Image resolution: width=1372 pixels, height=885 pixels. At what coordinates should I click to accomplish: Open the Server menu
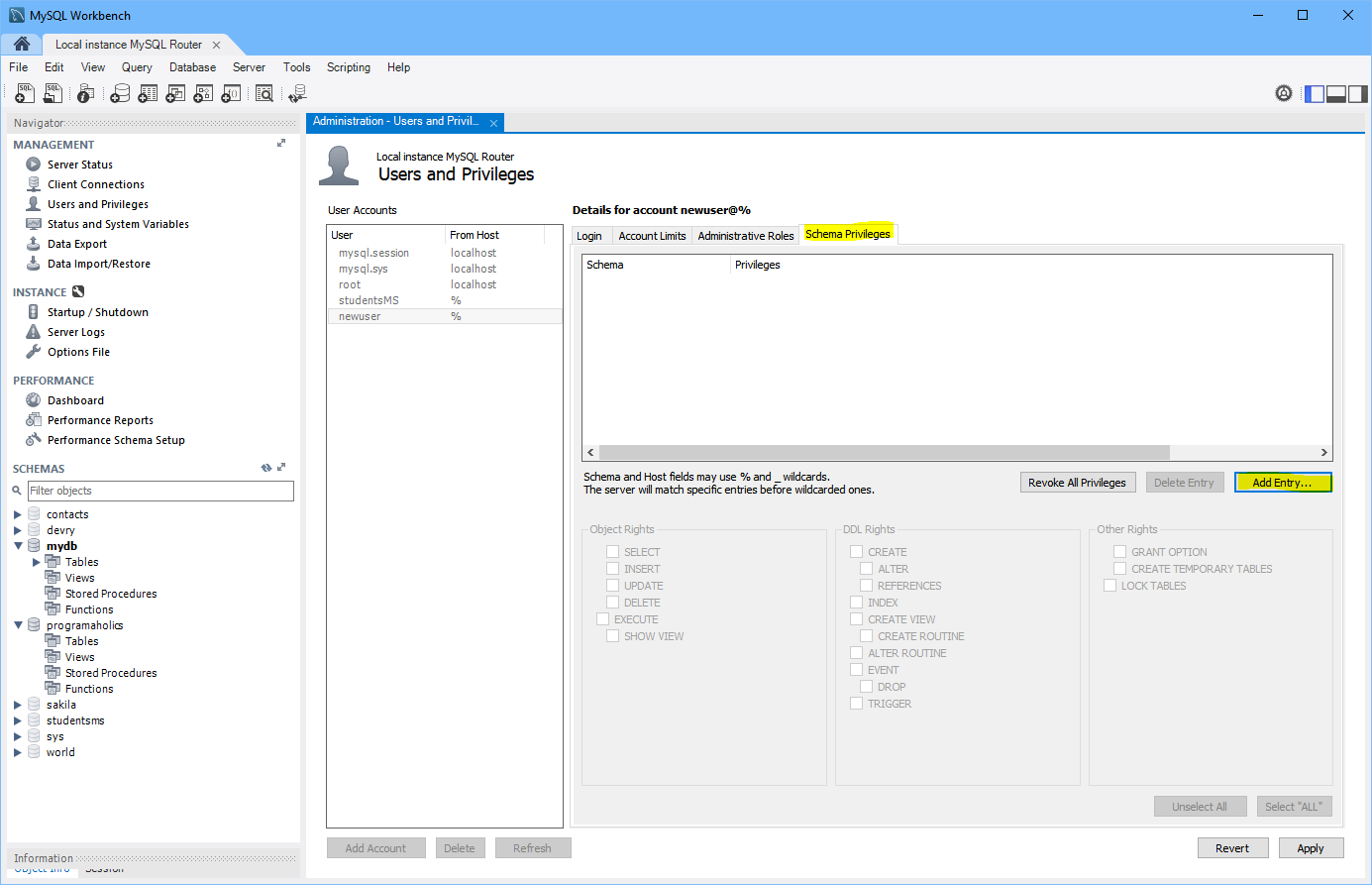click(249, 67)
